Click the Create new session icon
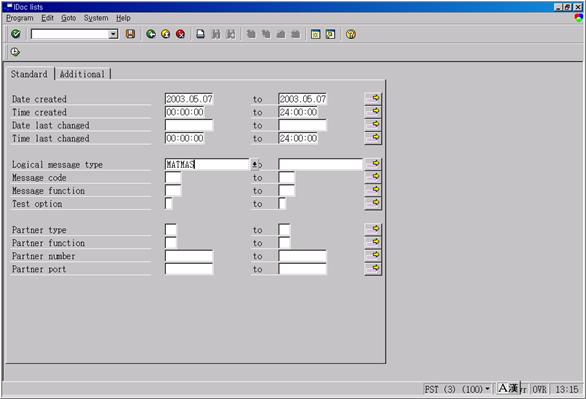Screen dimensions: 586x399 (x=315, y=34)
